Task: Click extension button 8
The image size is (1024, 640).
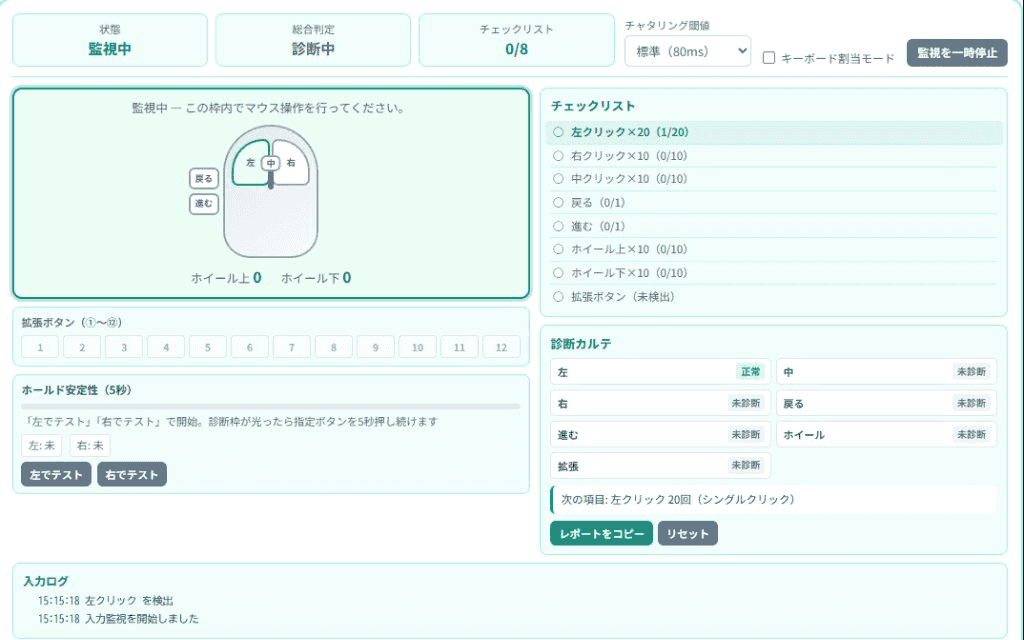Action: pos(334,347)
